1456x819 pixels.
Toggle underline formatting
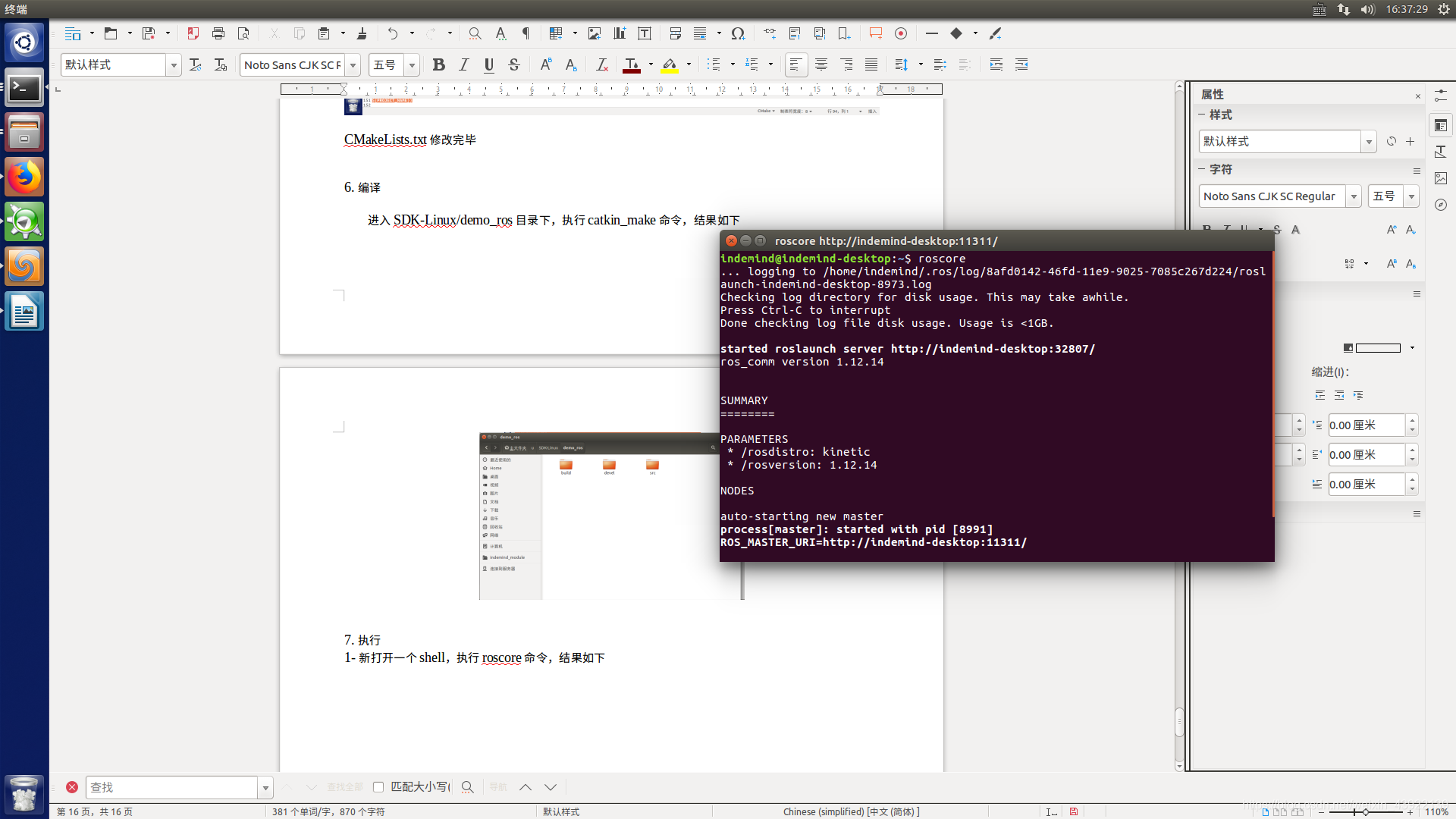pos(489,65)
